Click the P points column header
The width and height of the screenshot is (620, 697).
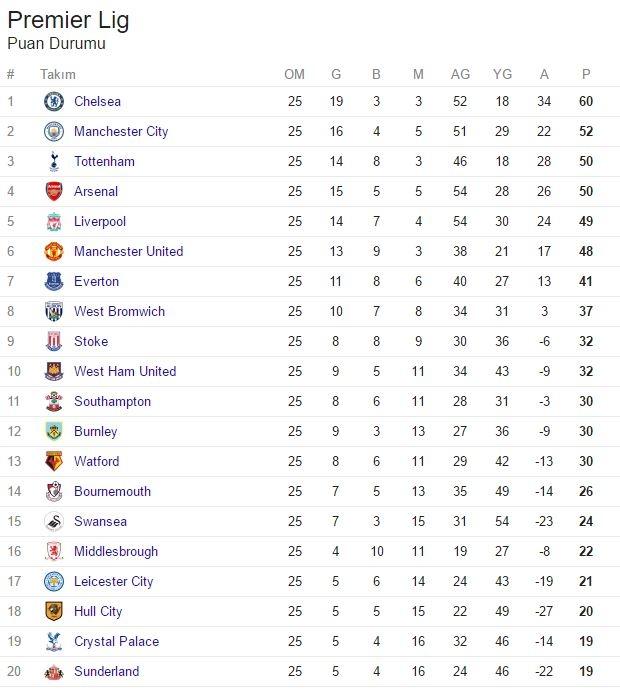click(x=586, y=74)
